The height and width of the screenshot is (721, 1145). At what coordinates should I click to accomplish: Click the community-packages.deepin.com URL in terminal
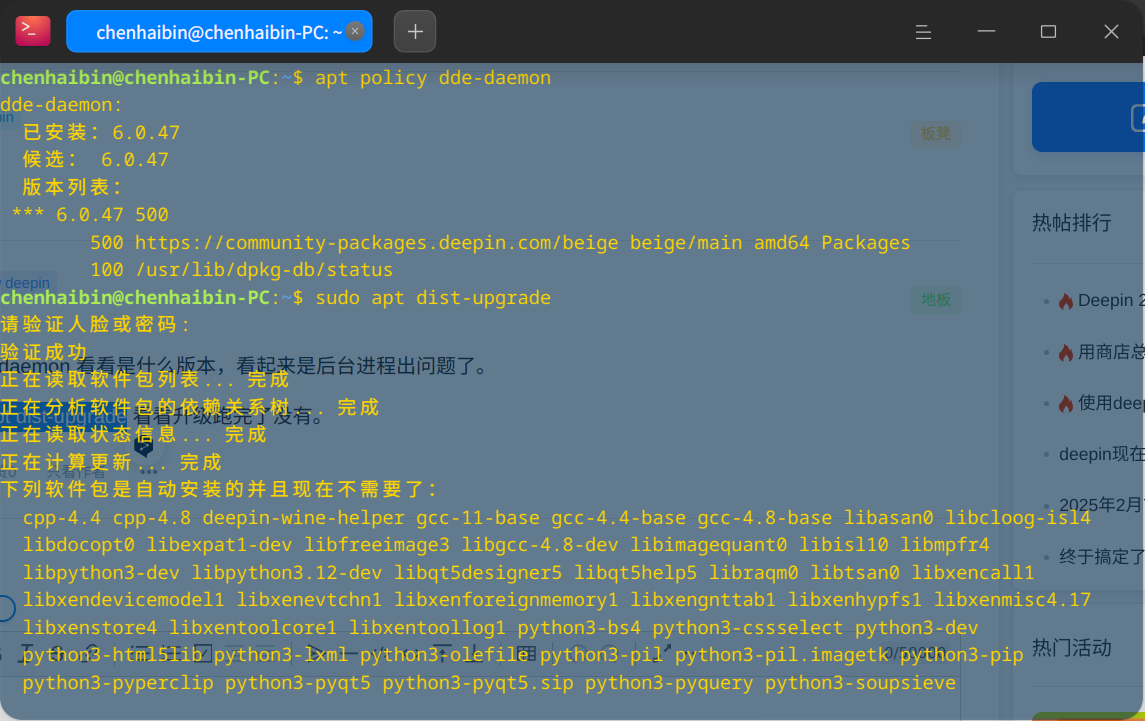[x=377, y=243]
